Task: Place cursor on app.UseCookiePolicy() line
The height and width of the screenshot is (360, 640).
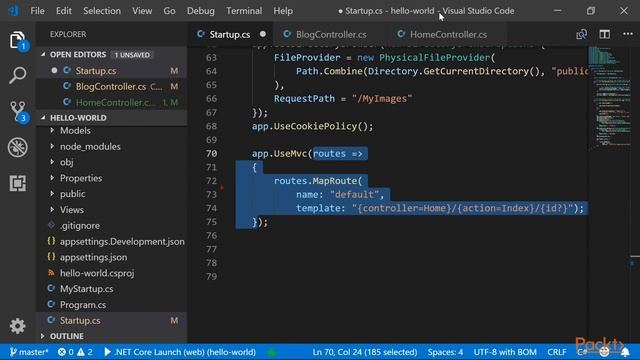Action: point(312,126)
